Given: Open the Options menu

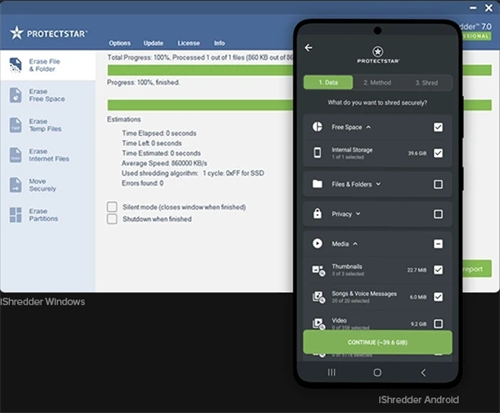Looking at the screenshot, I should (120, 43).
